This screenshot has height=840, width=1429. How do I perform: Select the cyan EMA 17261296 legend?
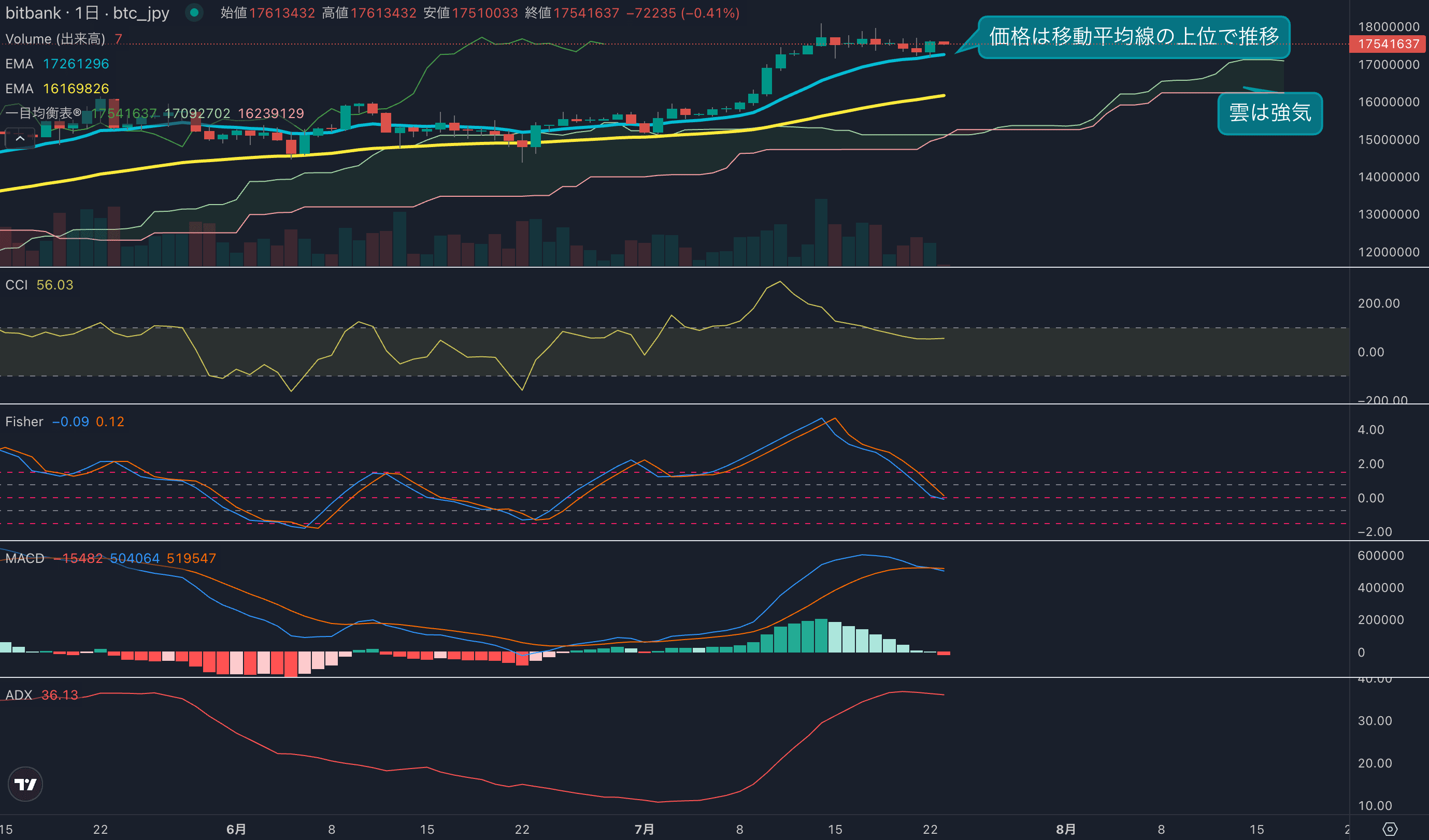point(56,64)
